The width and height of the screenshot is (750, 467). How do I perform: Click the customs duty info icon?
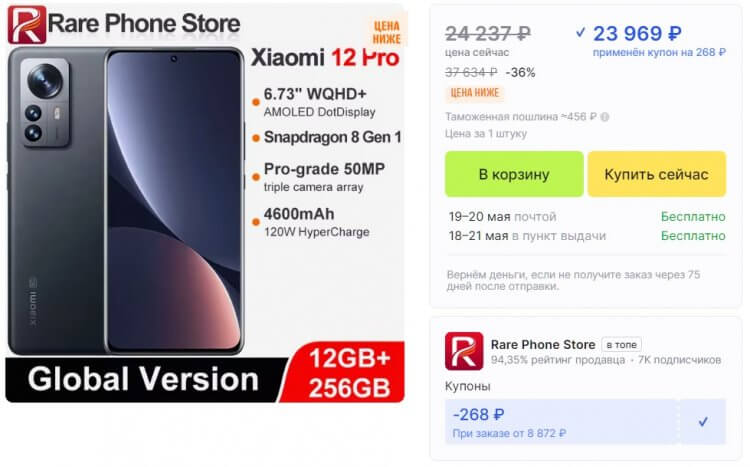pos(604,117)
